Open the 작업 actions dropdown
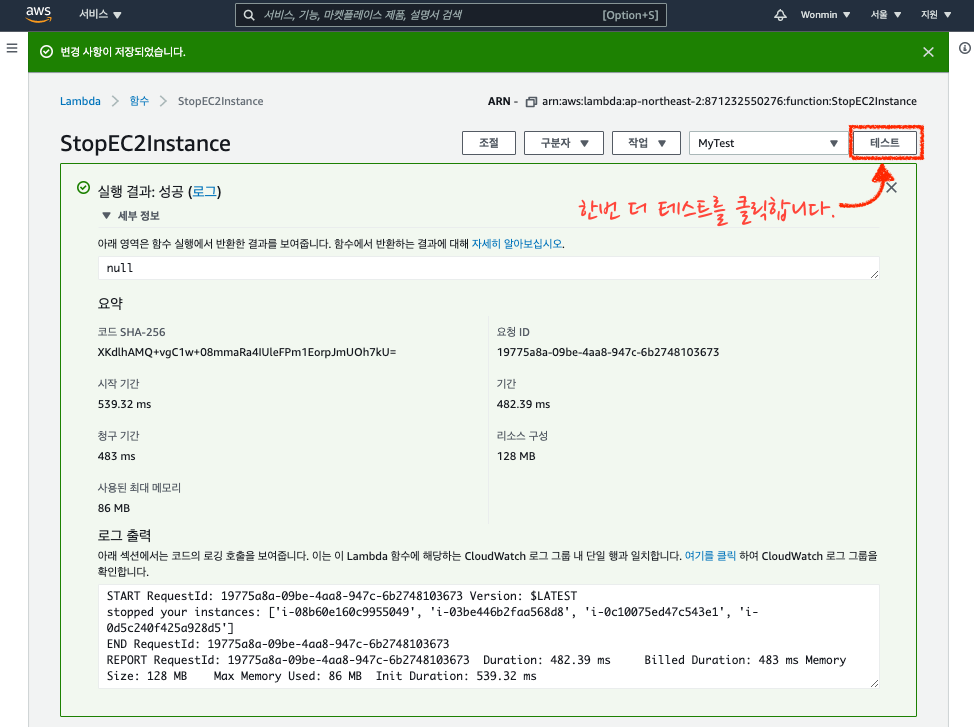 646,143
